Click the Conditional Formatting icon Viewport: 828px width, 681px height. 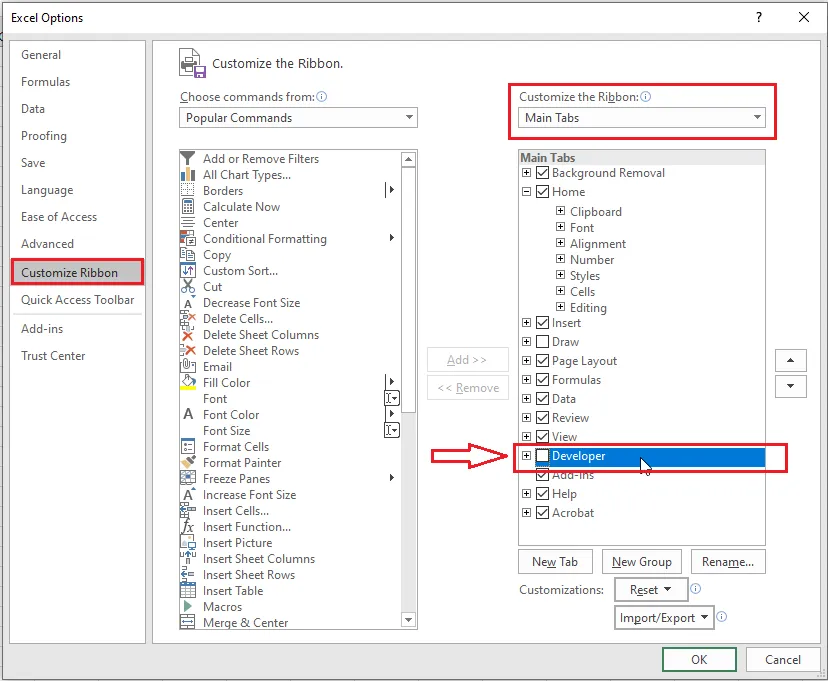coord(187,238)
